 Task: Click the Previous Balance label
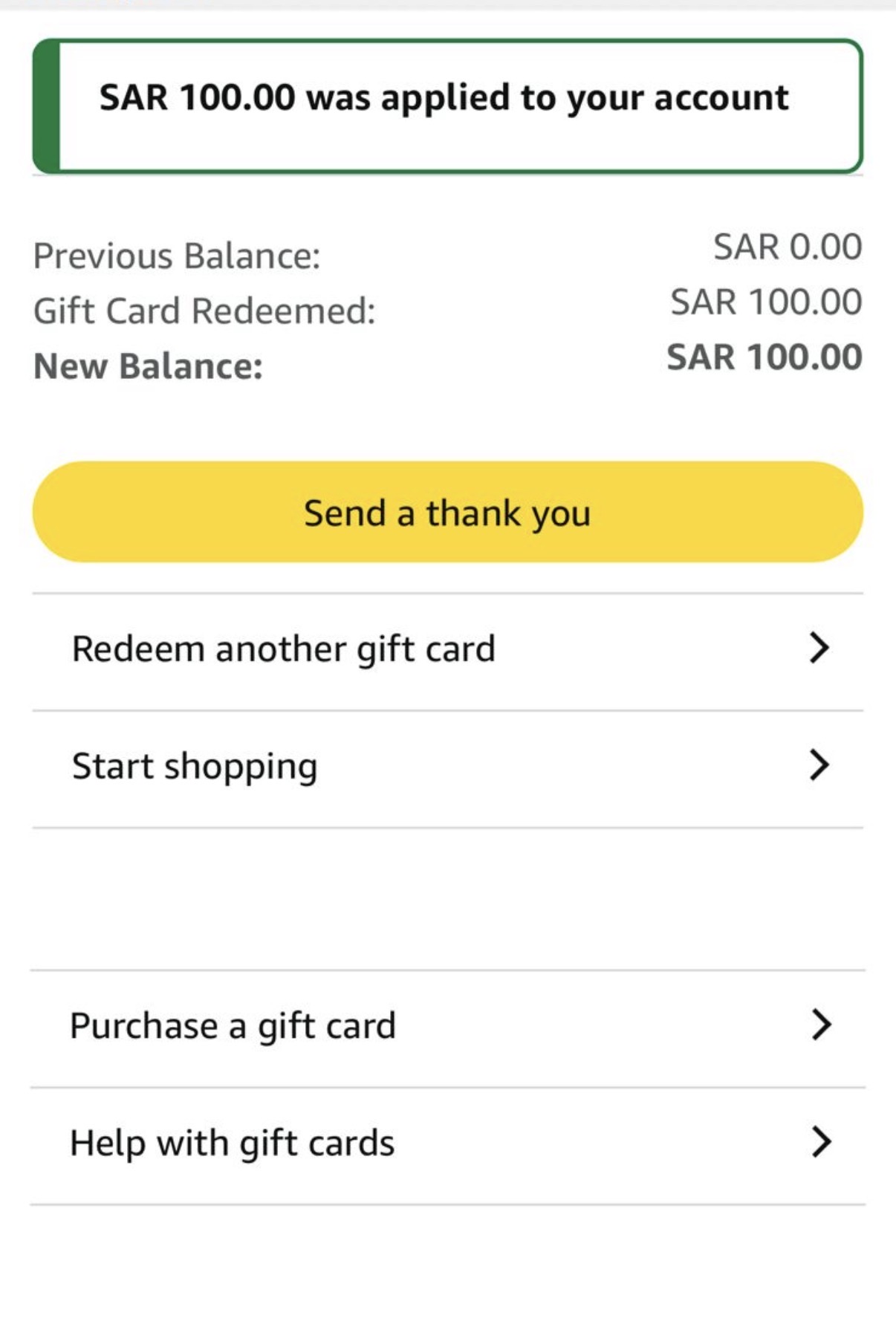point(177,256)
